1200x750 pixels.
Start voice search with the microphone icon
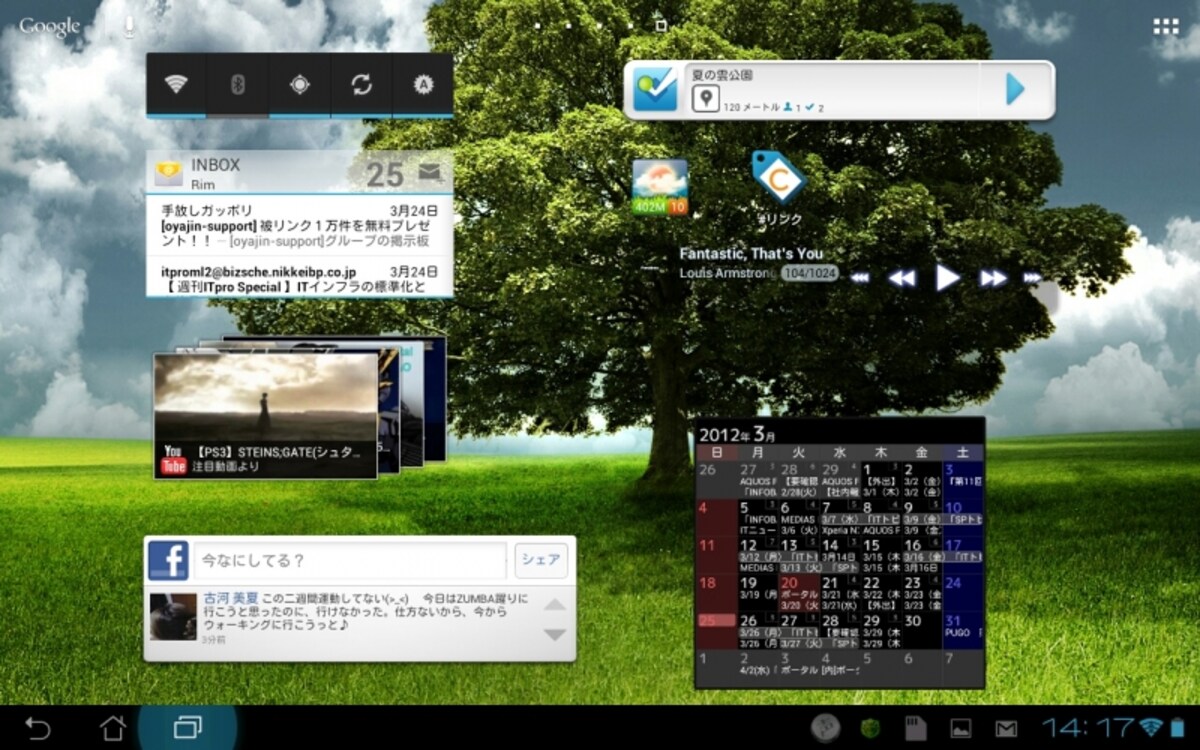(128, 27)
